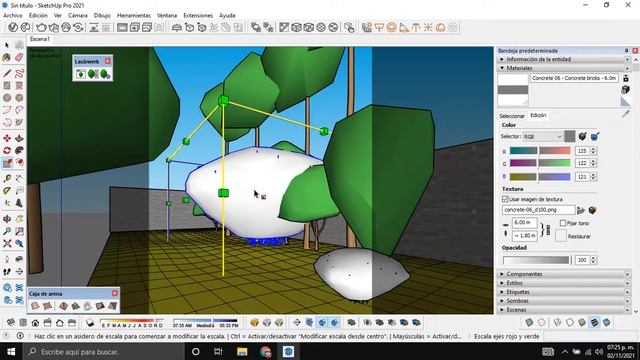Screen dimensions: 640x360
Task: Open the Edición menu
Action: click(38, 16)
